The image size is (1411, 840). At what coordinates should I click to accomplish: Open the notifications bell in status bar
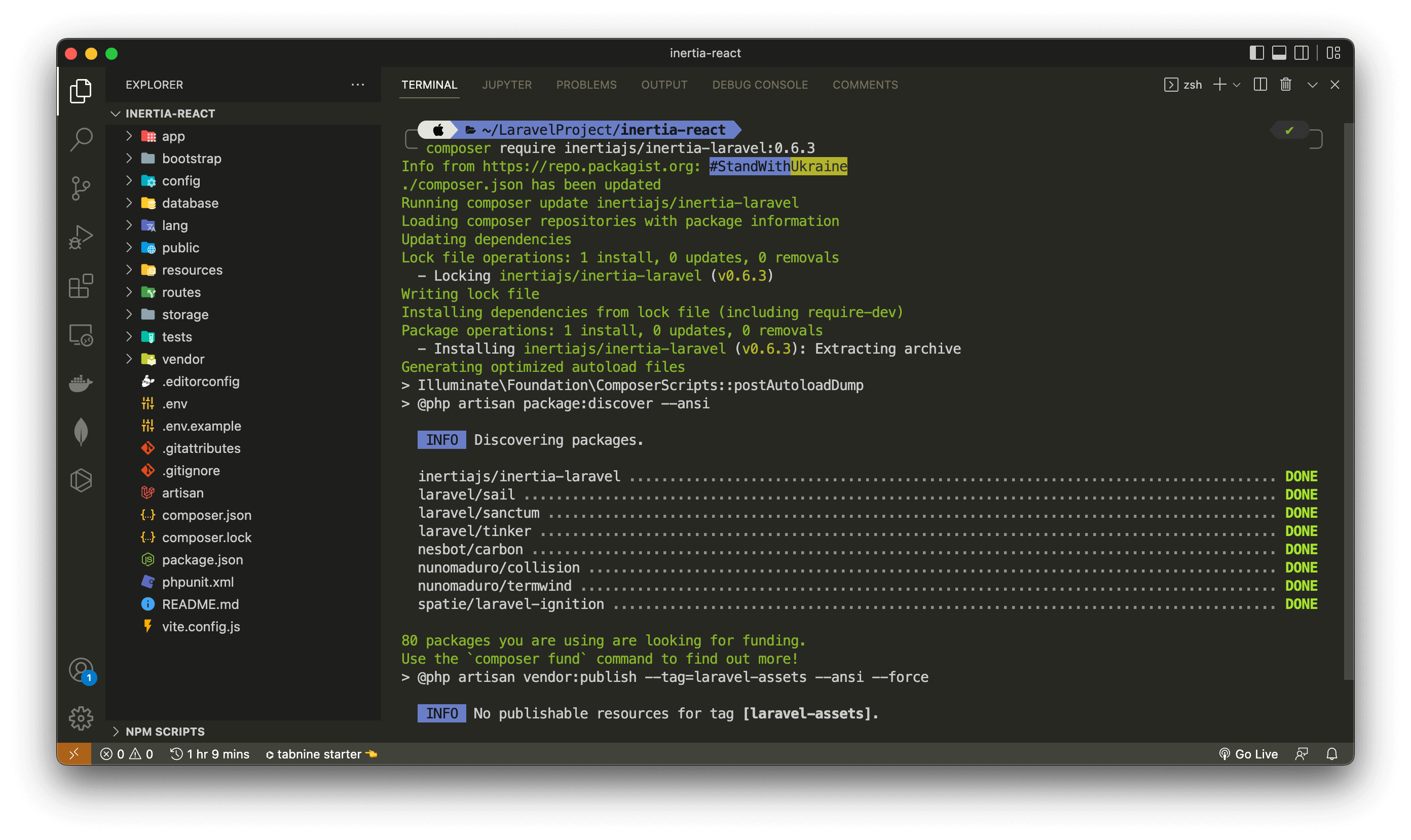pos(1332,754)
